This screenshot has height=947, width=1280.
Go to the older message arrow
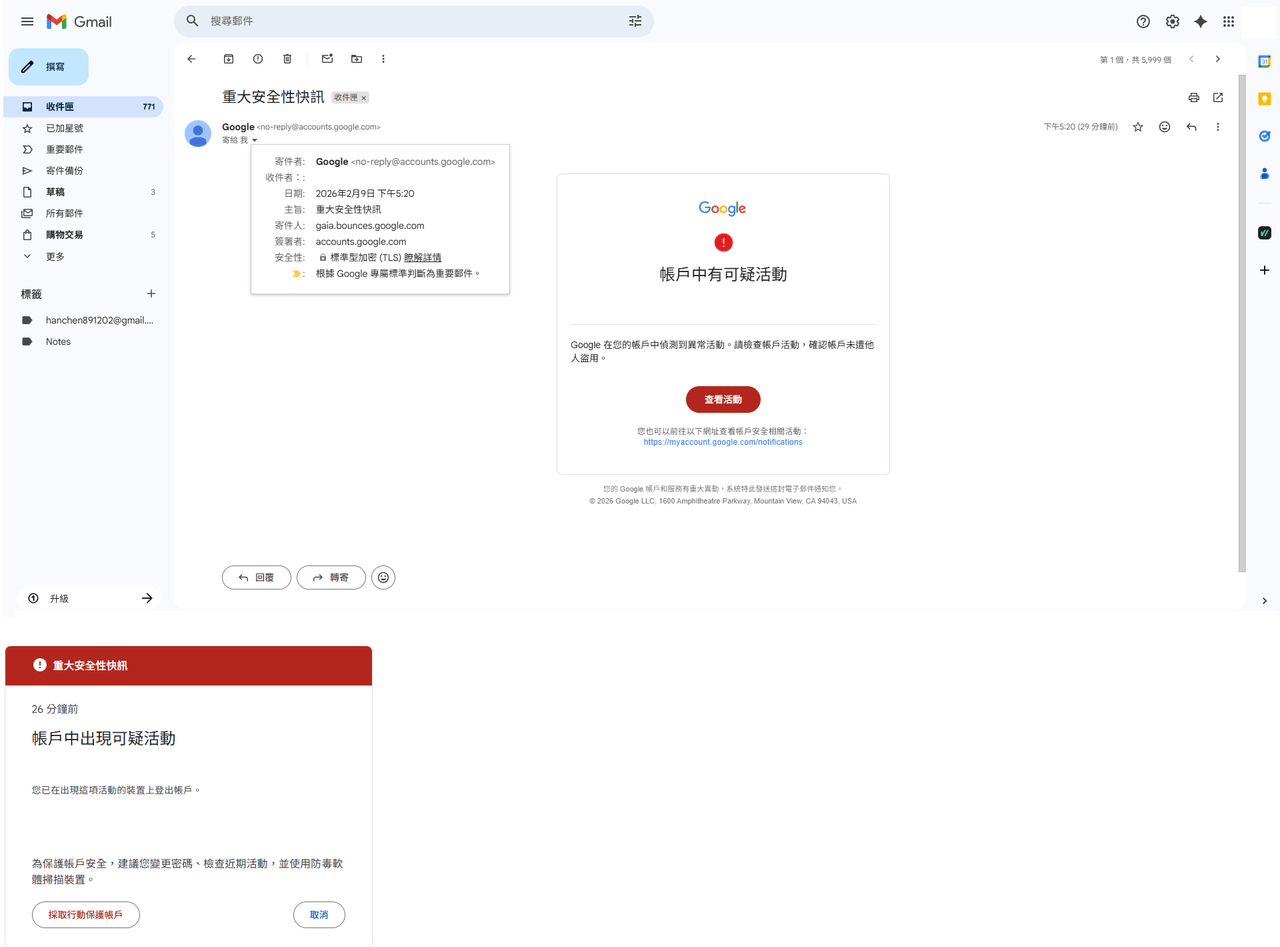(1218, 59)
